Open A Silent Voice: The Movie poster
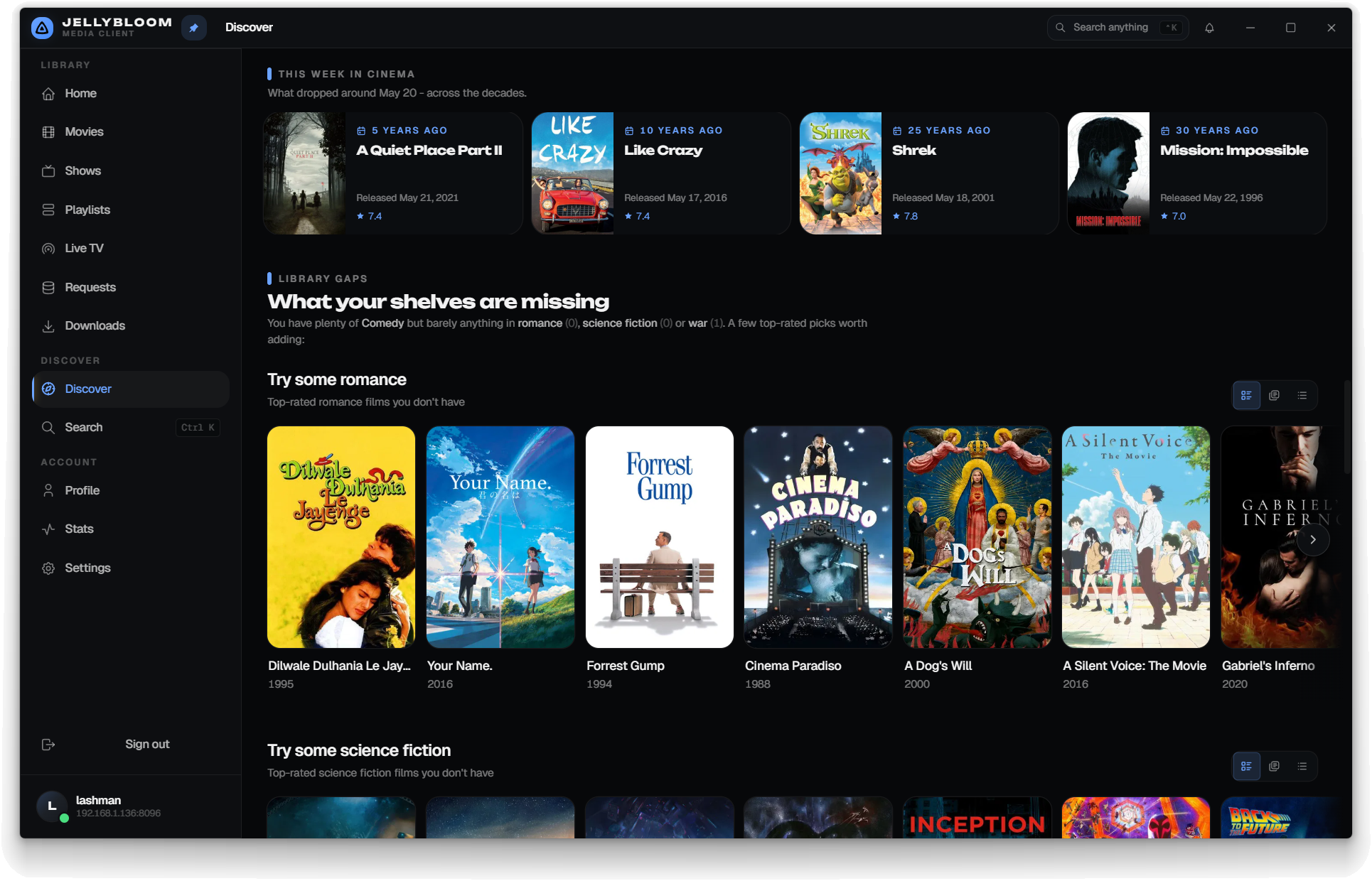Image resolution: width=1372 pixels, height=881 pixels. [x=1136, y=537]
